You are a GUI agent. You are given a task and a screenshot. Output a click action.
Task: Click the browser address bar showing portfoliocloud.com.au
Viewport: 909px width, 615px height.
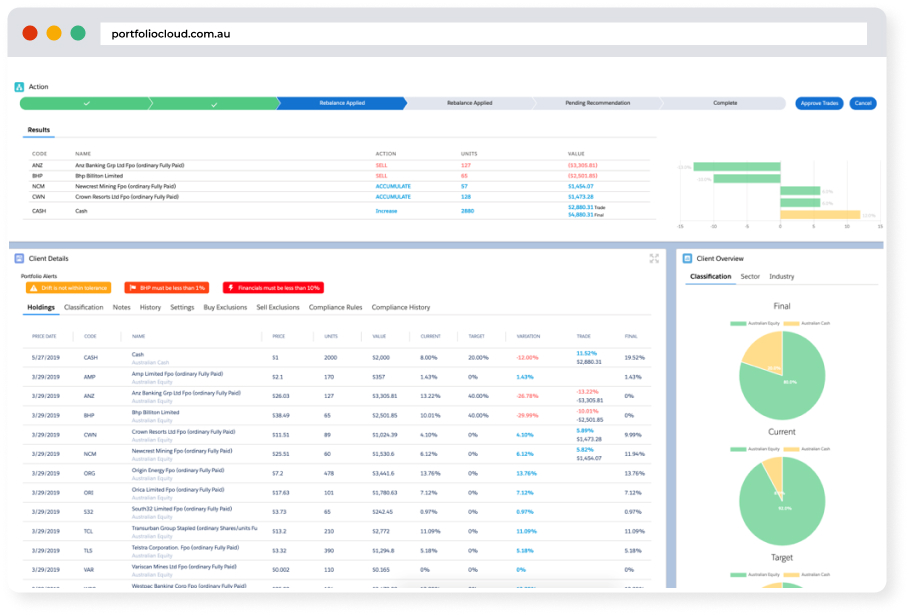click(483, 34)
